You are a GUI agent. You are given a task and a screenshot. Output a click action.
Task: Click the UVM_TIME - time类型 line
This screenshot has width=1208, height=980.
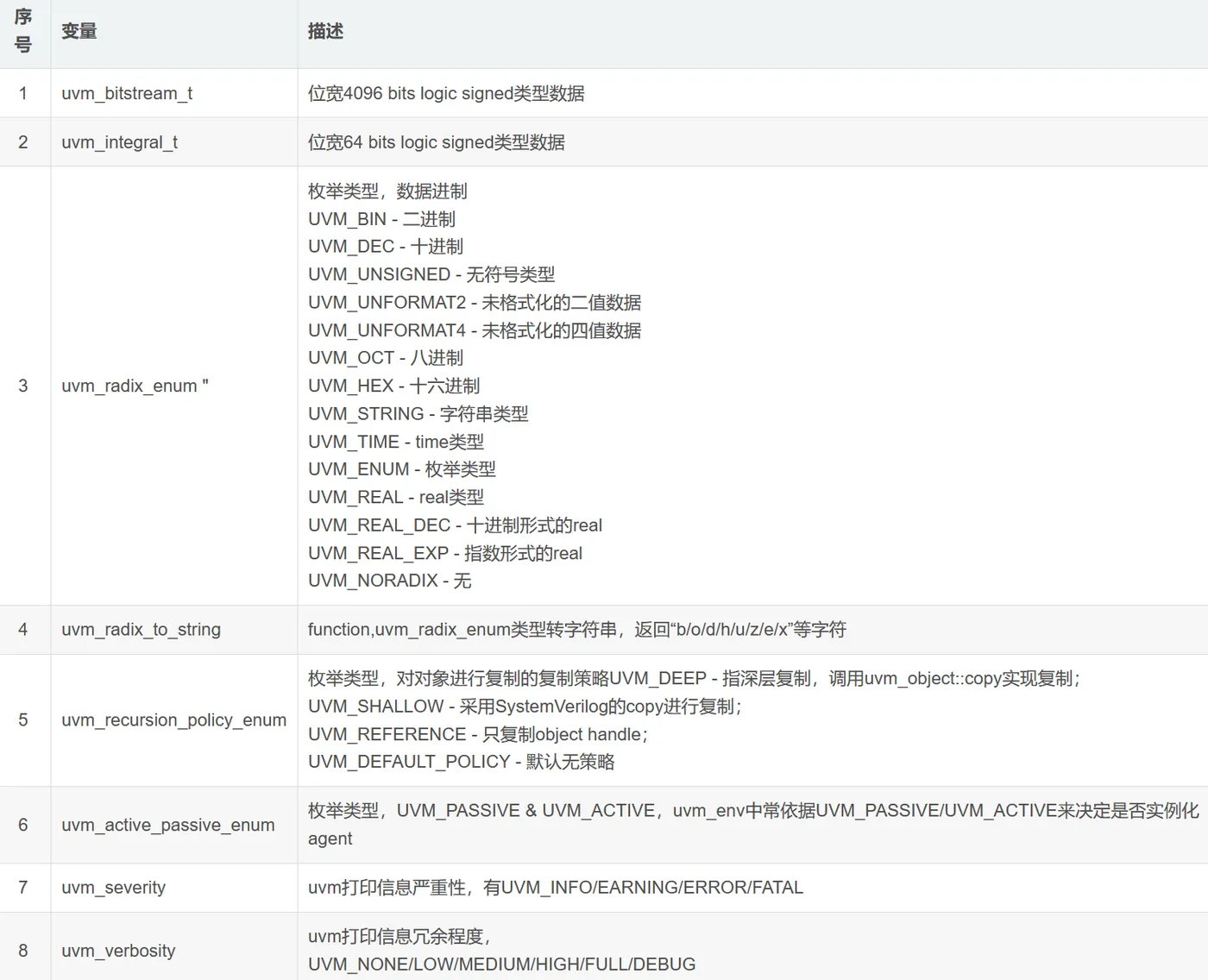pyautogui.click(x=396, y=442)
